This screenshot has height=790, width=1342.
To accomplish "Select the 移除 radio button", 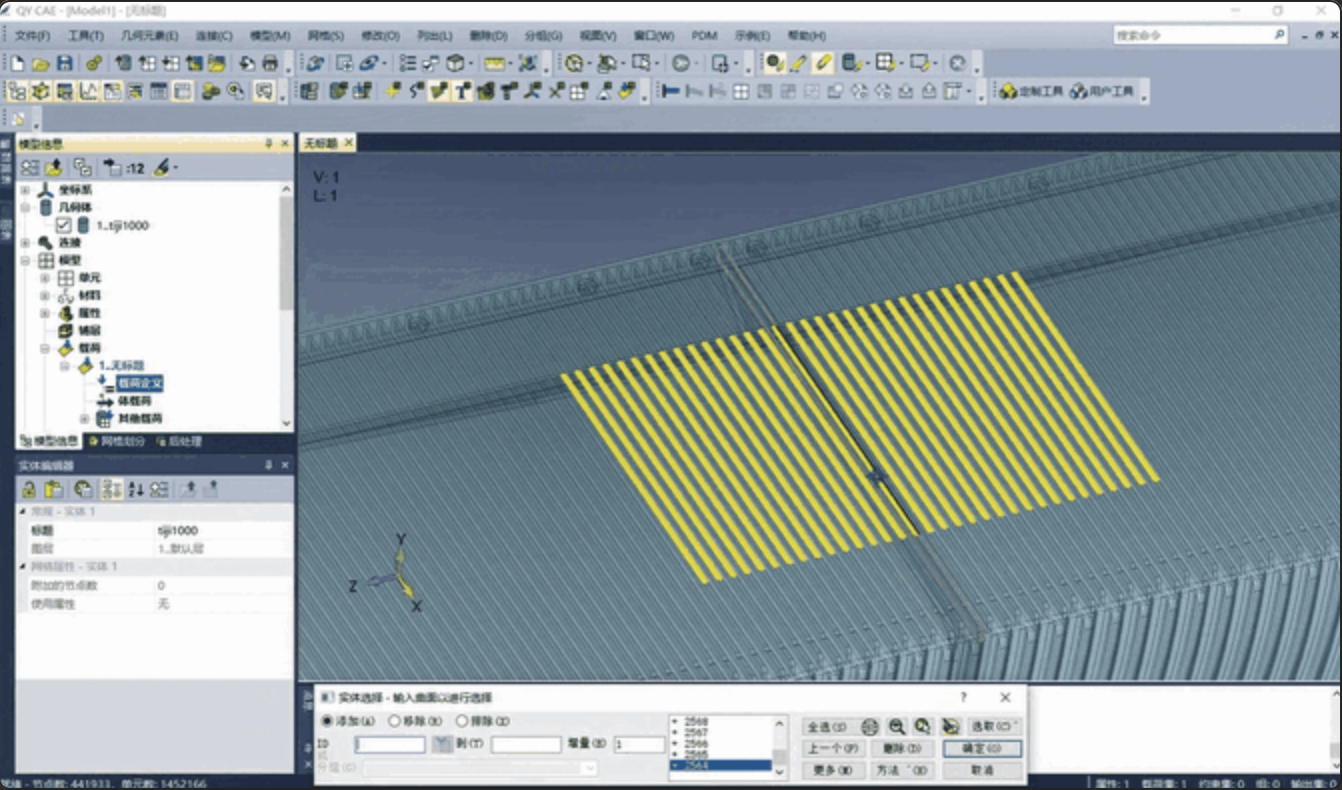I will click(394, 721).
